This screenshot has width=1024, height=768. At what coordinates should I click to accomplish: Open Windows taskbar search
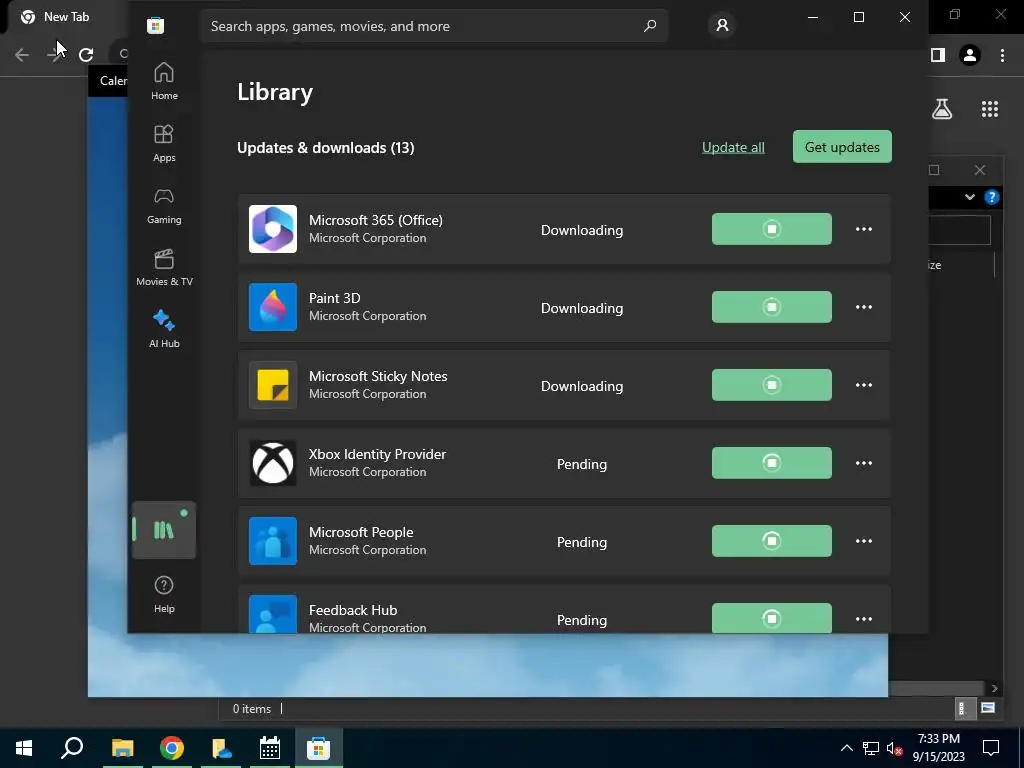(72, 748)
